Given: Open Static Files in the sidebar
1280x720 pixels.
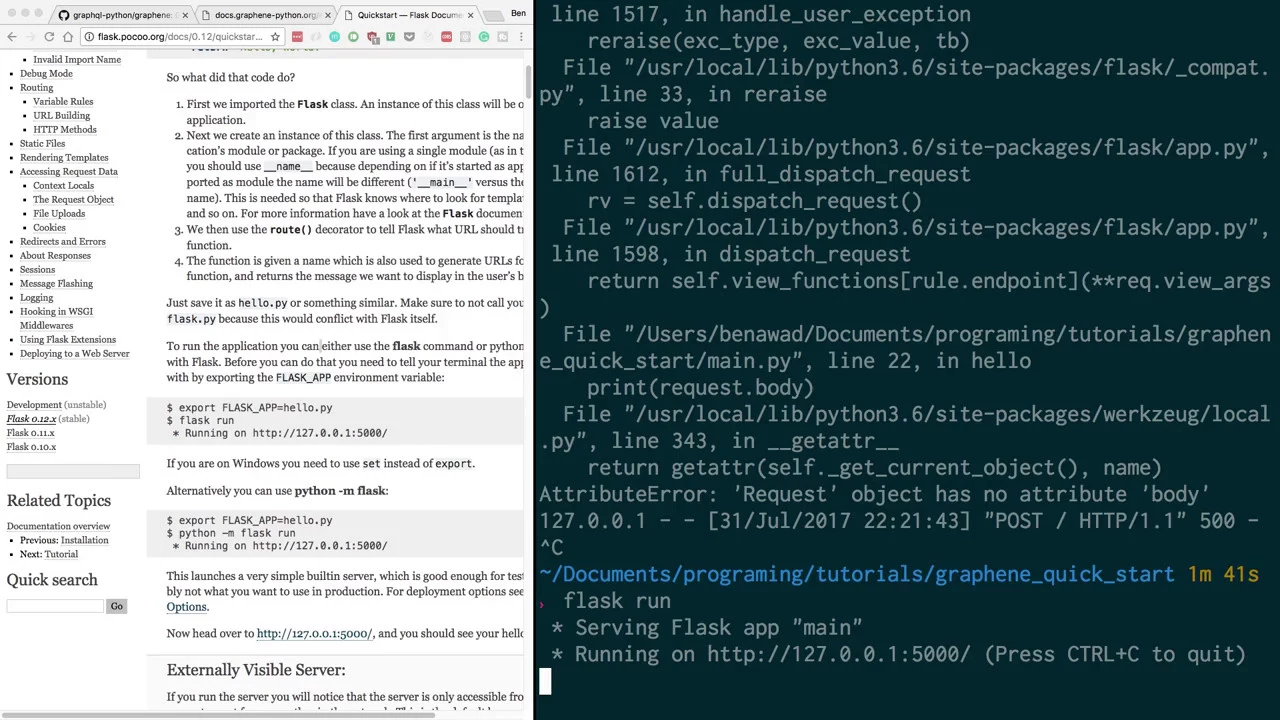Looking at the screenshot, I should click(x=42, y=144).
